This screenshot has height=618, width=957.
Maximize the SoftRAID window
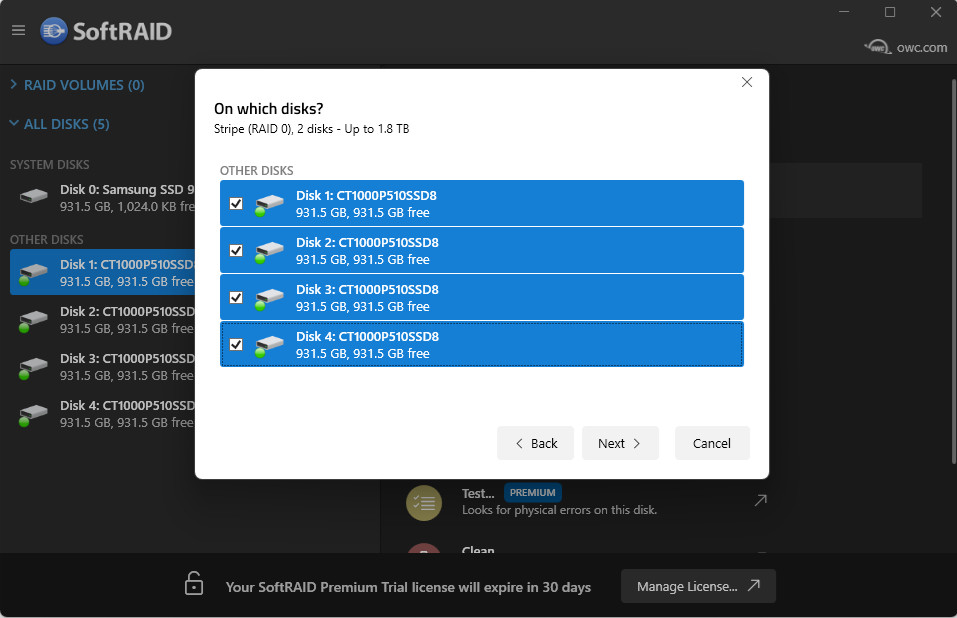(x=890, y=12)
